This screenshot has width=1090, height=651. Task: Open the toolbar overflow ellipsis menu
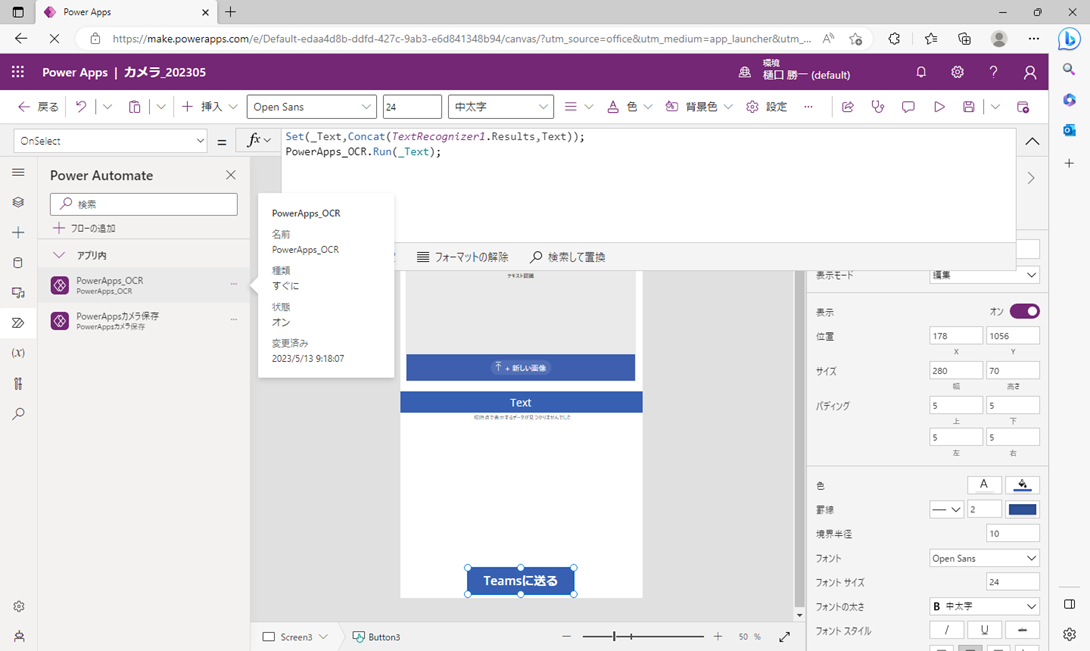click(x=808, y=106)
